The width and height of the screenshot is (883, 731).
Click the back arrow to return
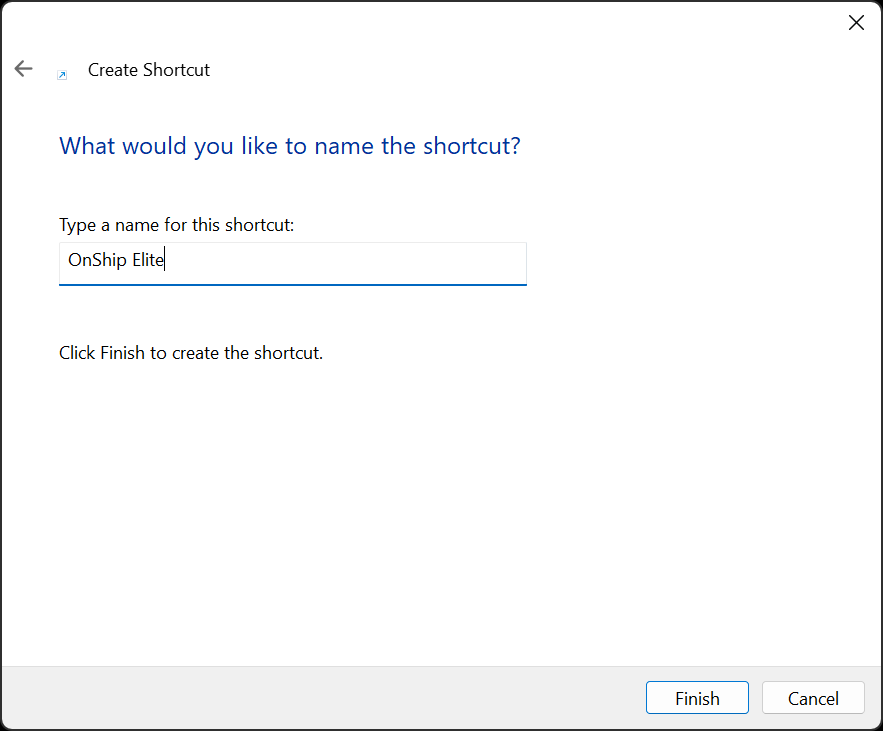[x=23, y=69]
